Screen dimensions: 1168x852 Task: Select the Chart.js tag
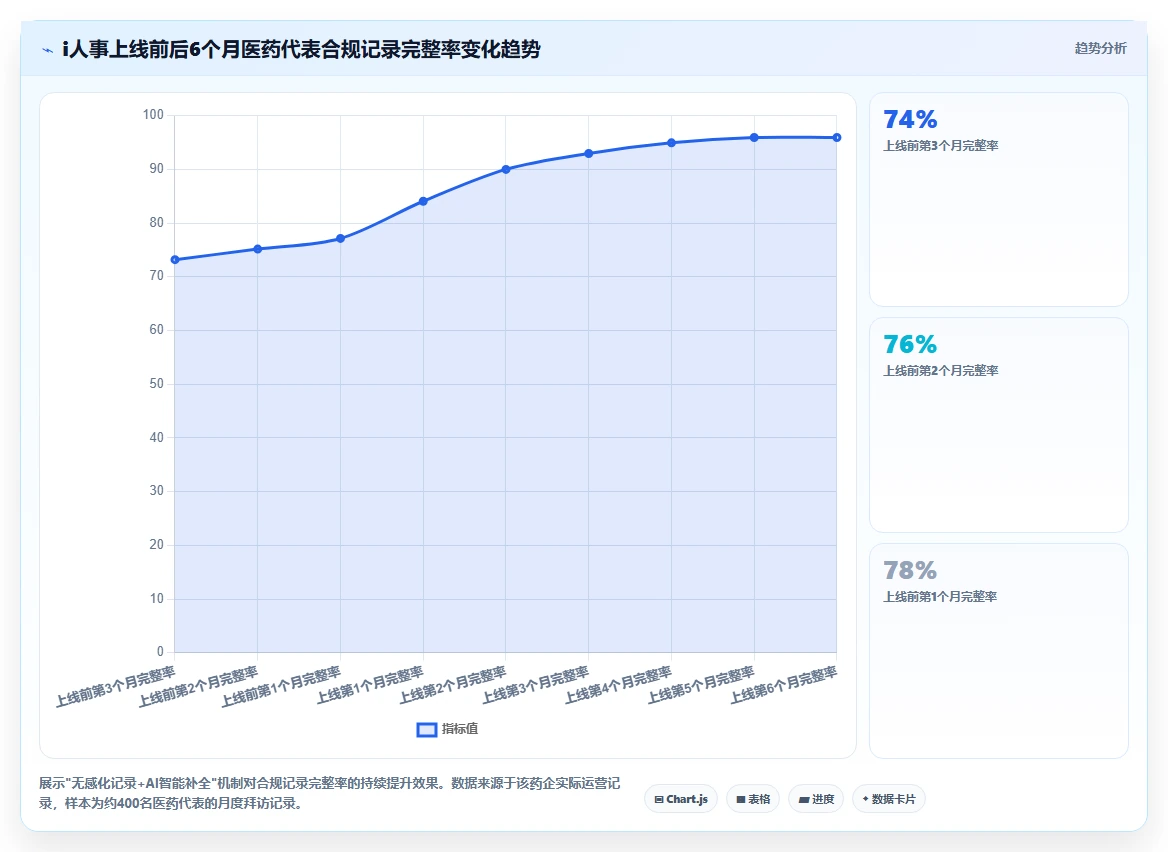pos(681,799)
